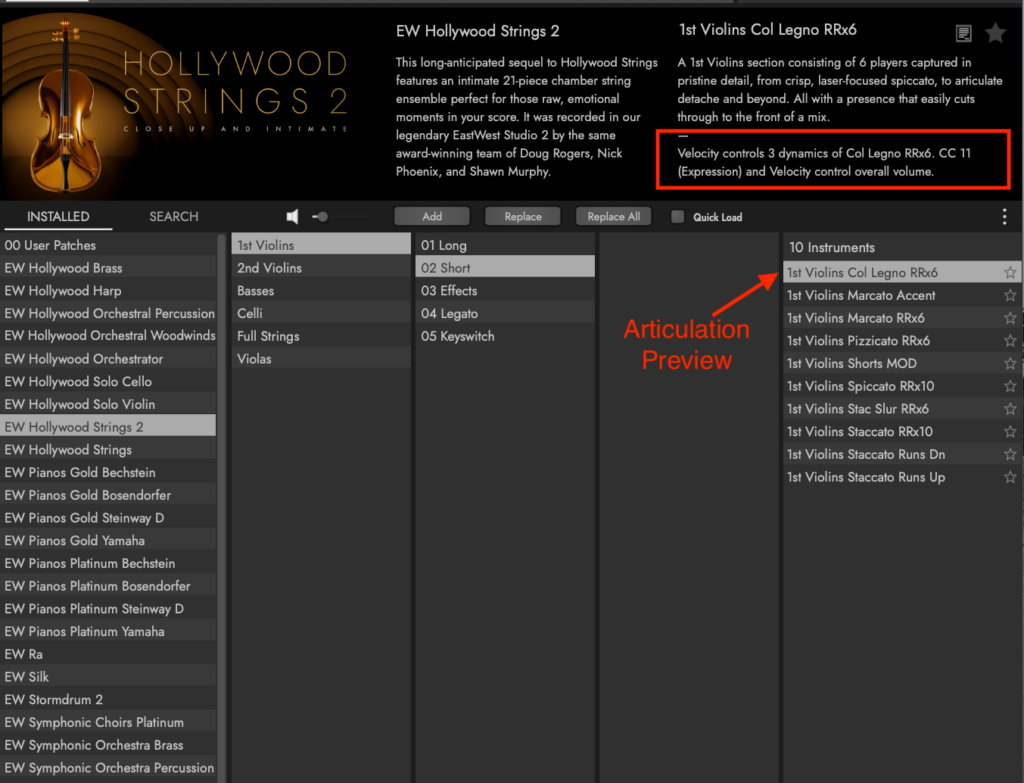This screenshot has height=783, width=1024.
Task: Toggle favorite on 1st Violins Staccato RRx10
Action: coord(1010,431)
